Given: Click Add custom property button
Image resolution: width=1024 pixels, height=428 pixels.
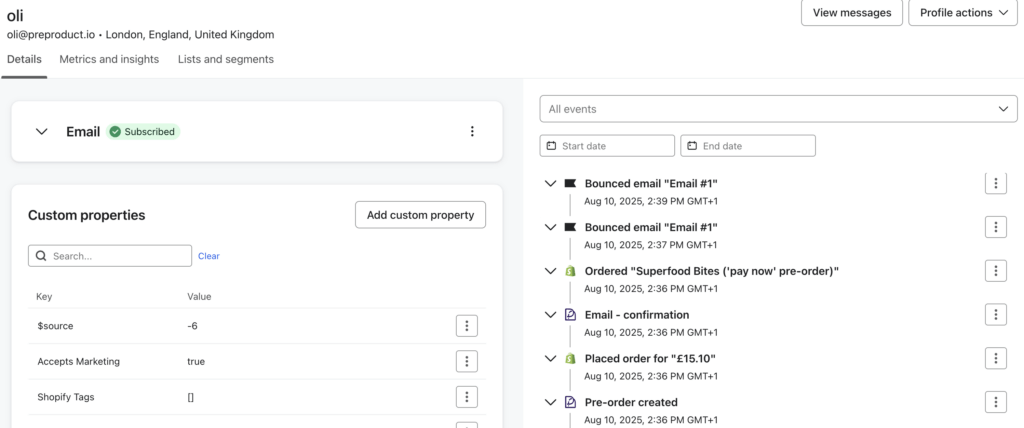Looking at the screenshot, I should tap(420, 215).
